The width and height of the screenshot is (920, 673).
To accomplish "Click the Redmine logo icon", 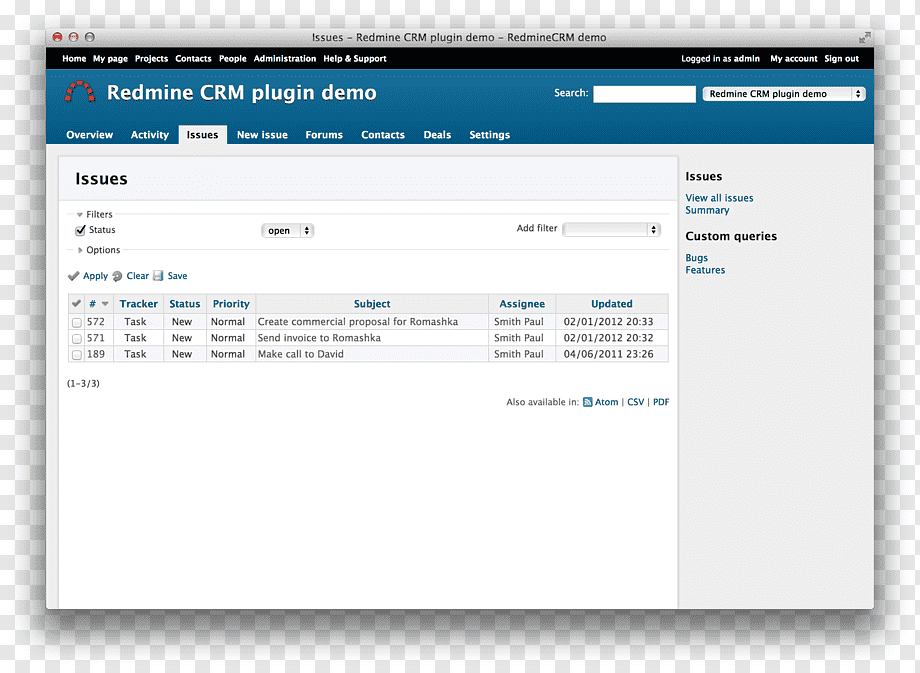I will click(x=80, y=92).
